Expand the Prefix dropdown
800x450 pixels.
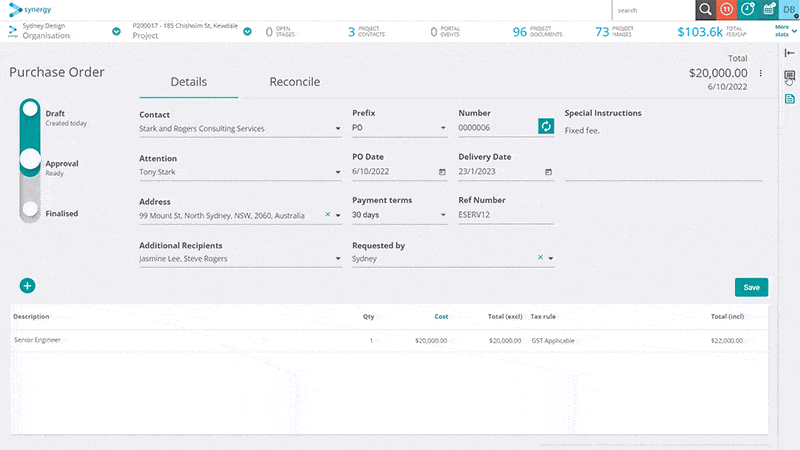tap(443, 128)
